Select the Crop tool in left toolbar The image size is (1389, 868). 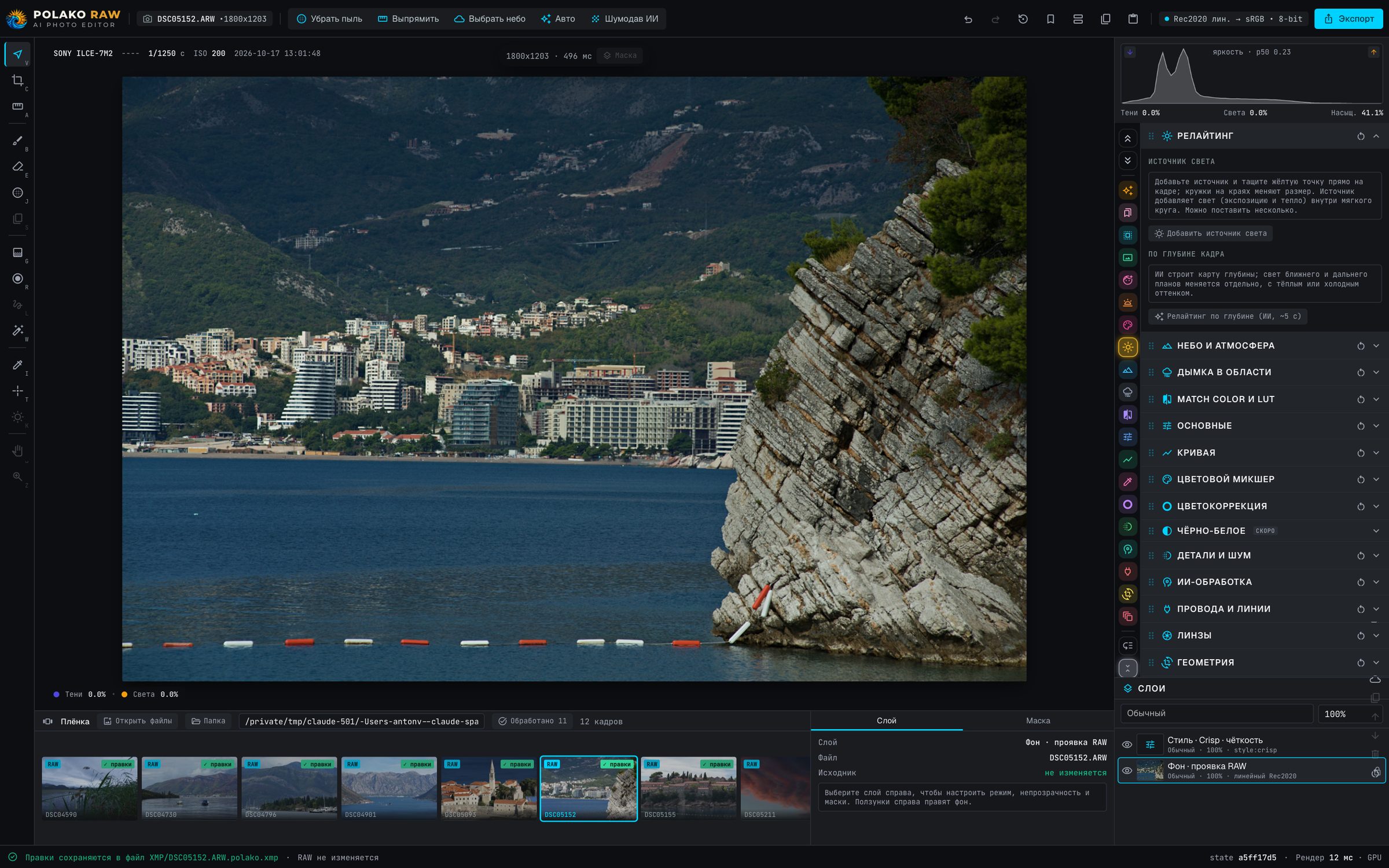pos(18,80)
